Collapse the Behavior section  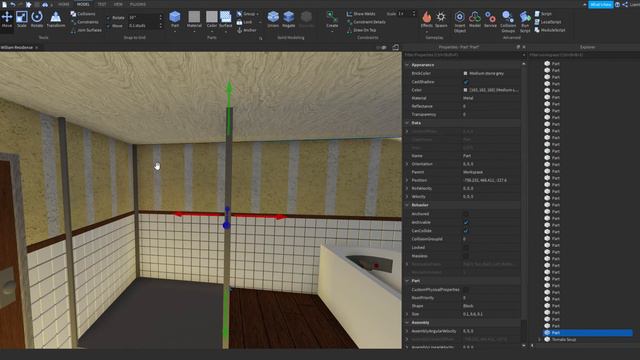[407, 205]
